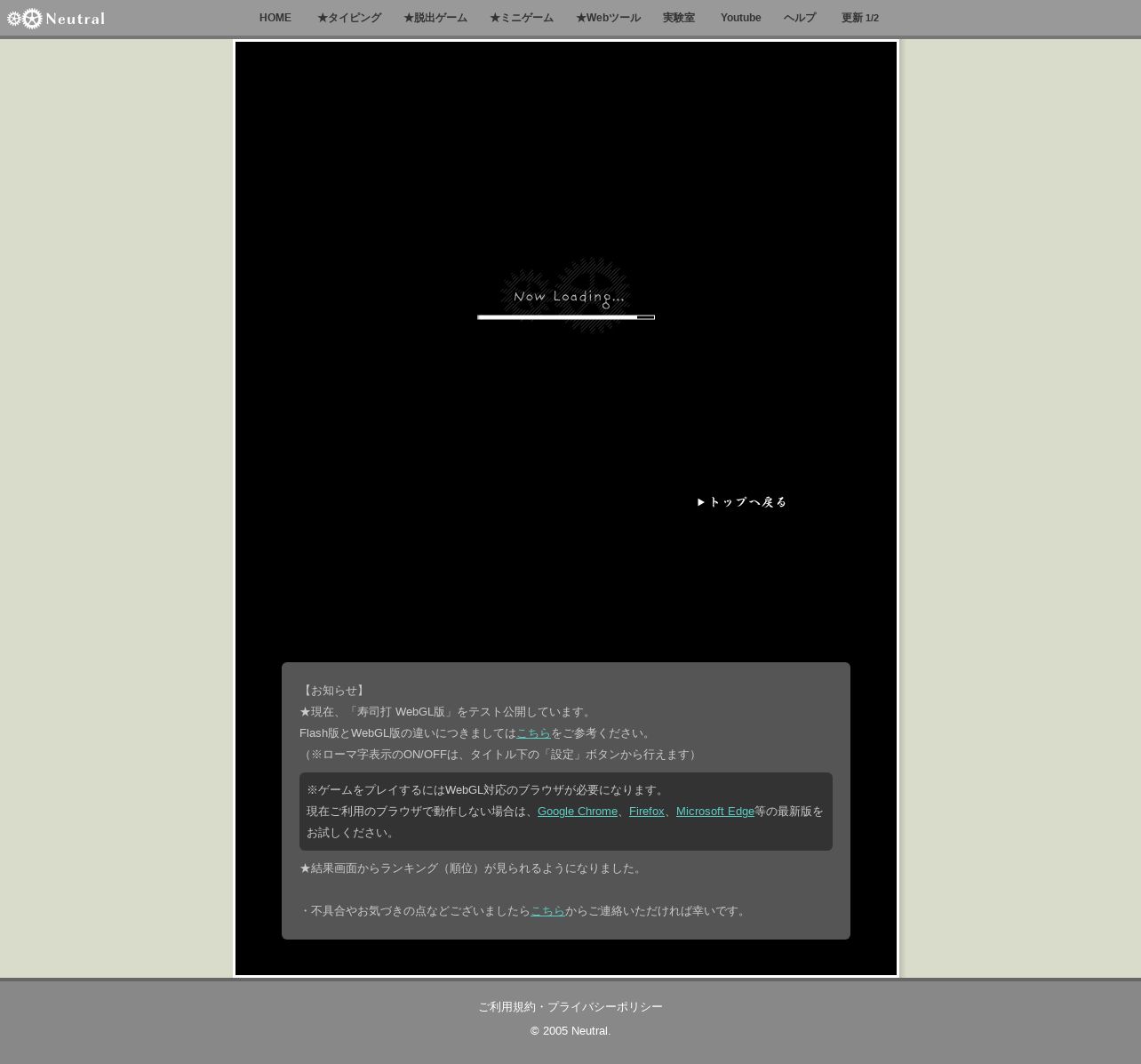Select ★Webツール in navigation bar
The height and width of the screenshot is (1064, 1141).
coord(607,18)
